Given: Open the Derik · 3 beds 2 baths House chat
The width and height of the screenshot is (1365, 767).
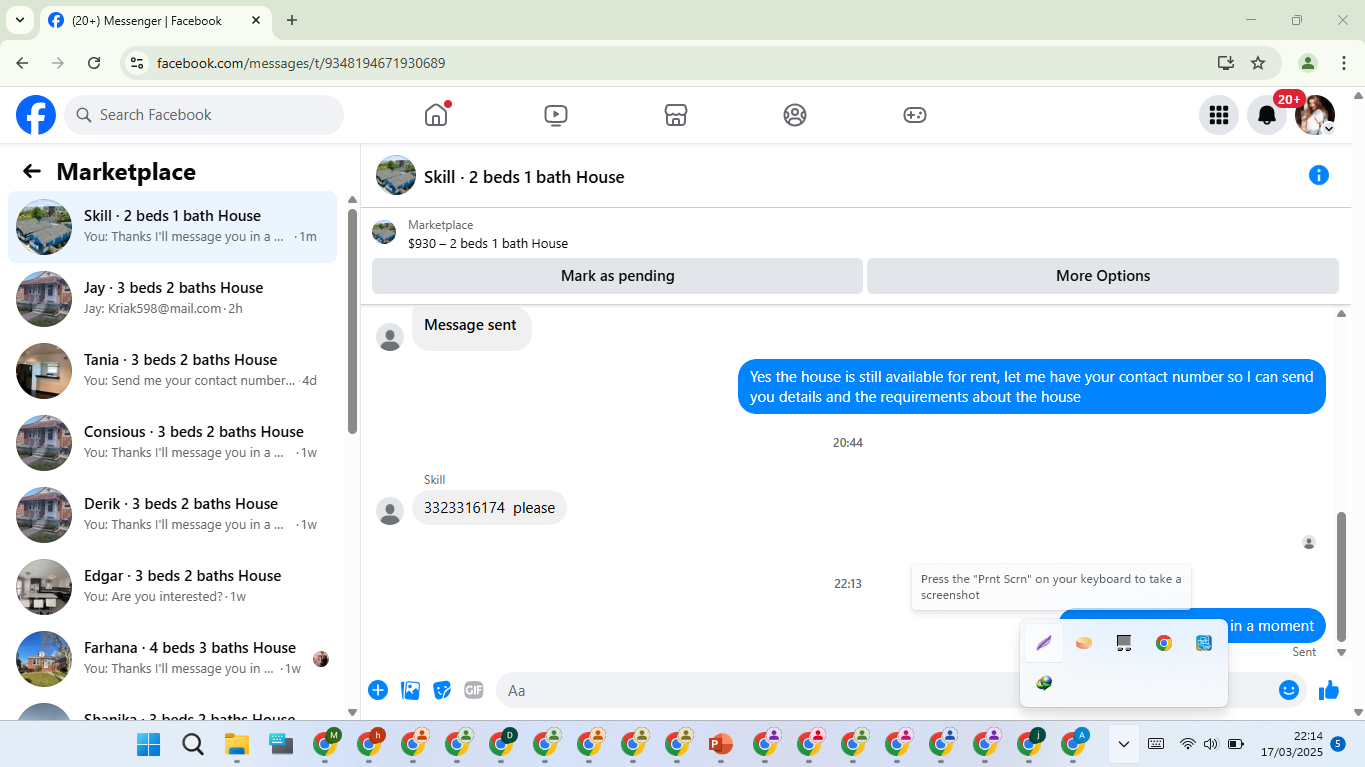Looking at the screenshot, I should (x=172, y=515).
